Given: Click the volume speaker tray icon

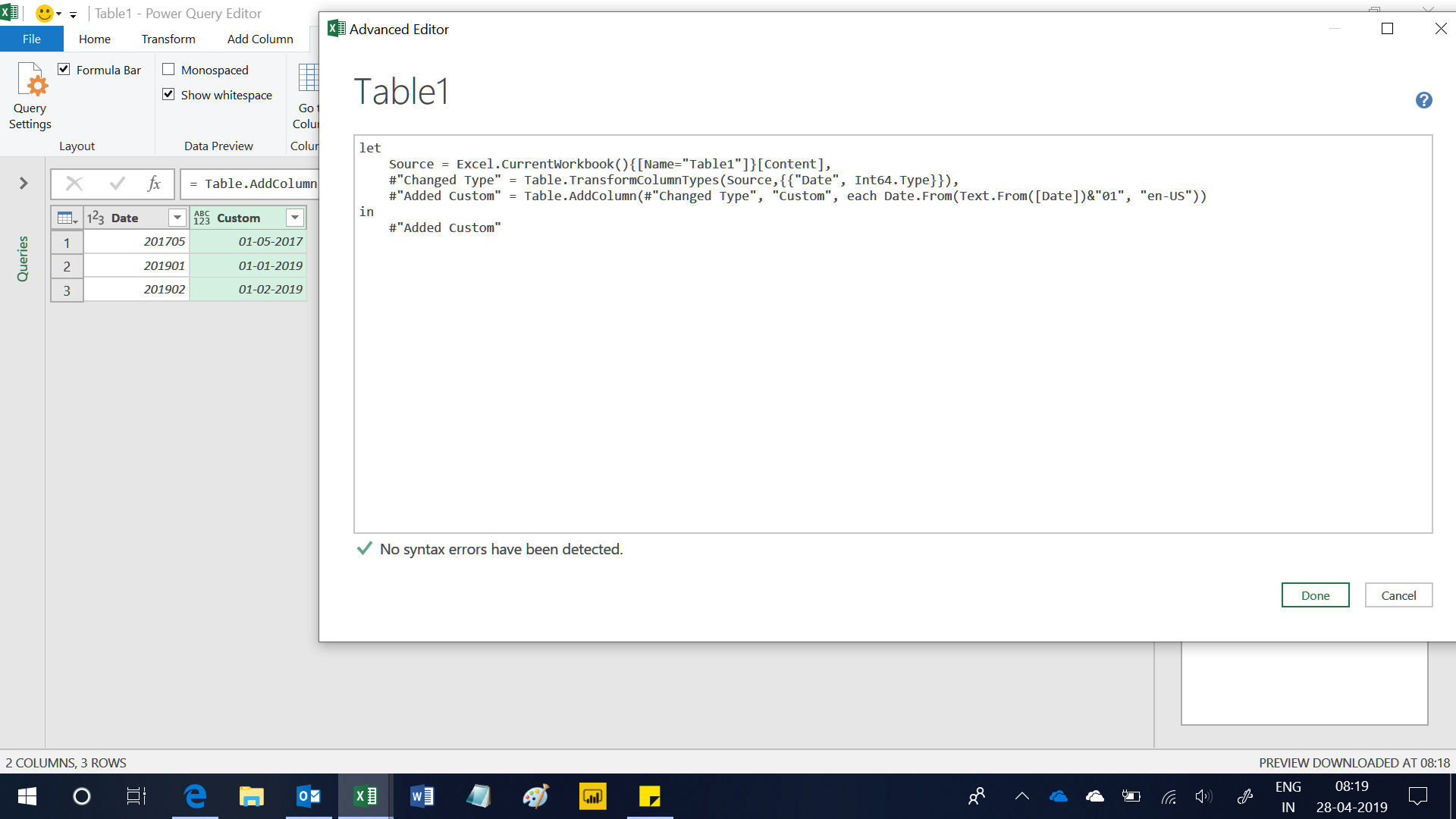Looking at the screenshot, I should [1203, 796].
